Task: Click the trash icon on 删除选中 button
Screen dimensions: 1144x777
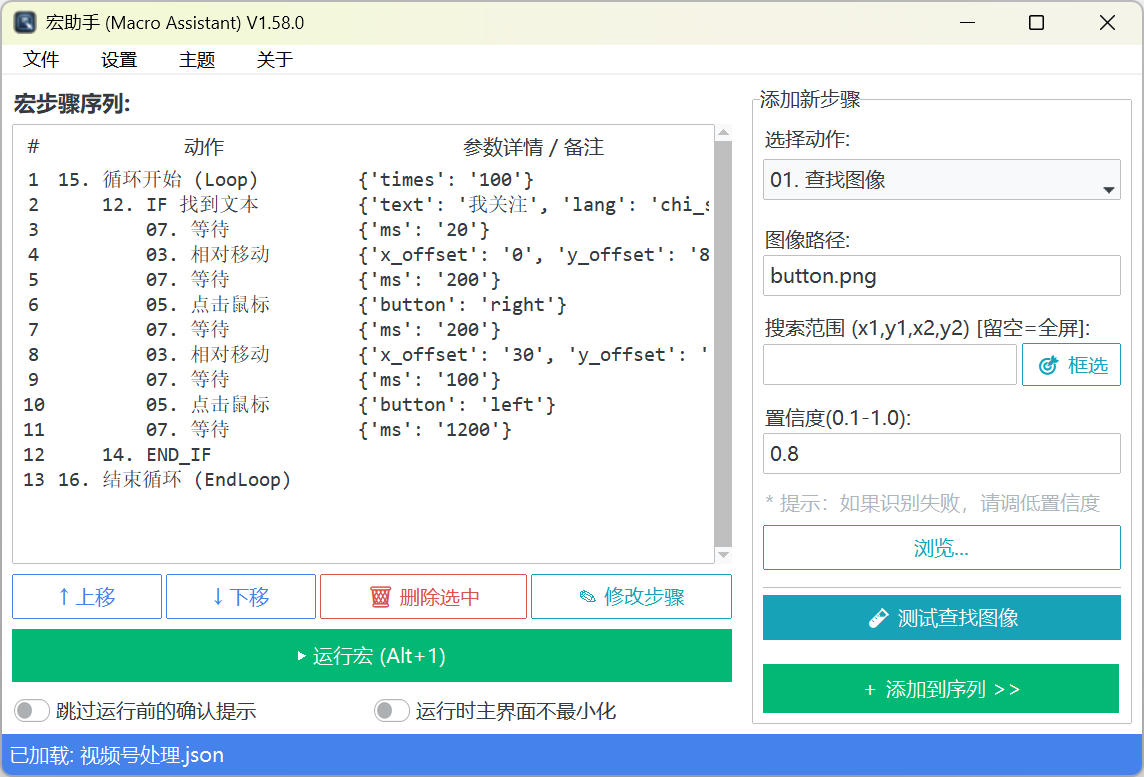Action: click(381, 596)
